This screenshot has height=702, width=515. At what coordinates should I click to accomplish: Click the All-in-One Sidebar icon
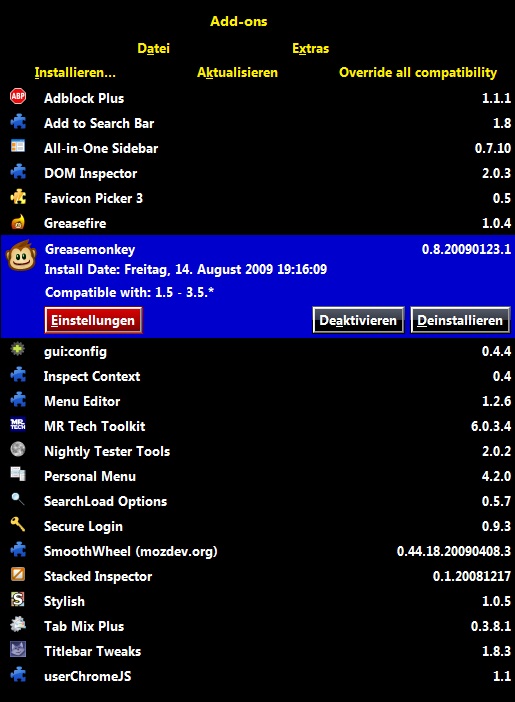(18, 146)
